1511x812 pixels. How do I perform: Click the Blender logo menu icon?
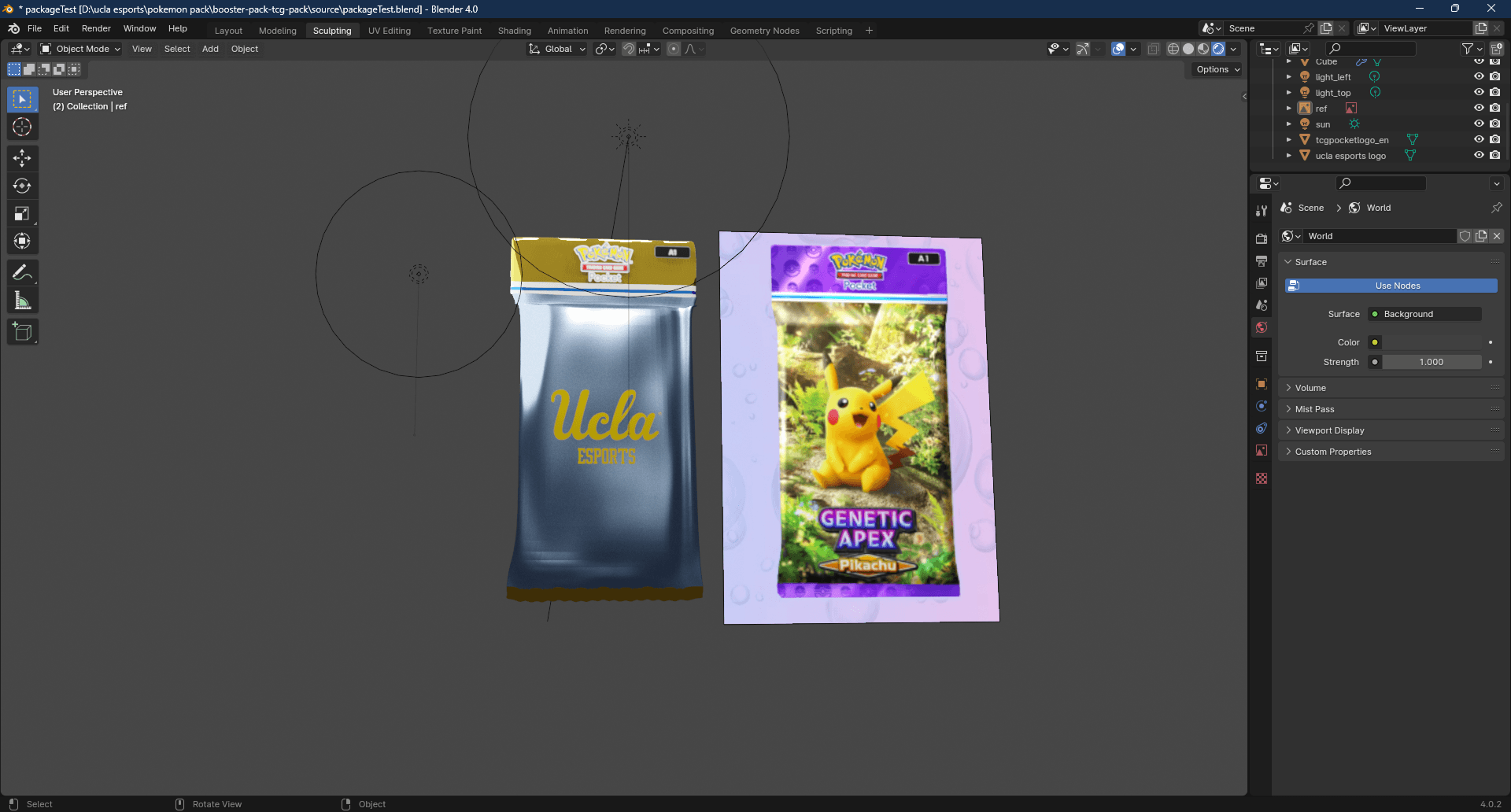tap(13, 28)
